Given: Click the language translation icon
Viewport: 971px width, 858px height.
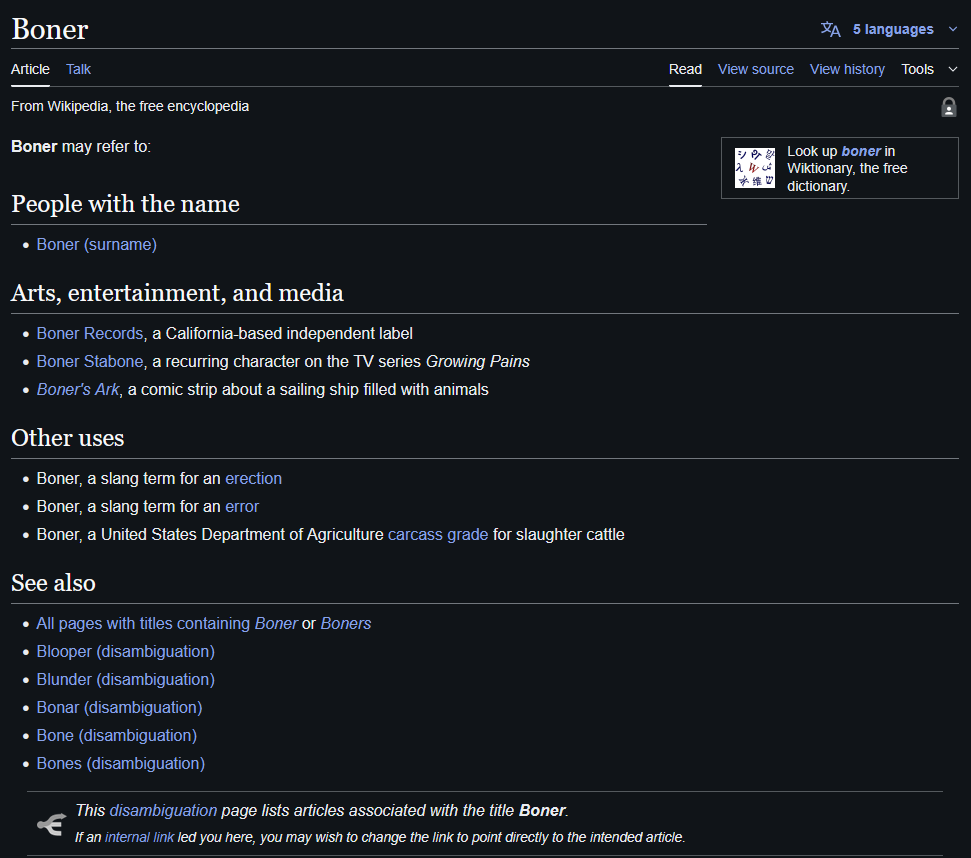Looking at the screenshot, I should tap(830, 29).
